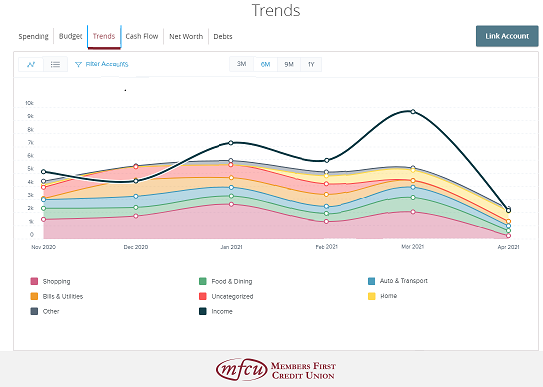Select Income data point for Mar 2021
This screenshot has width=543, height=387.
[413, 111]
